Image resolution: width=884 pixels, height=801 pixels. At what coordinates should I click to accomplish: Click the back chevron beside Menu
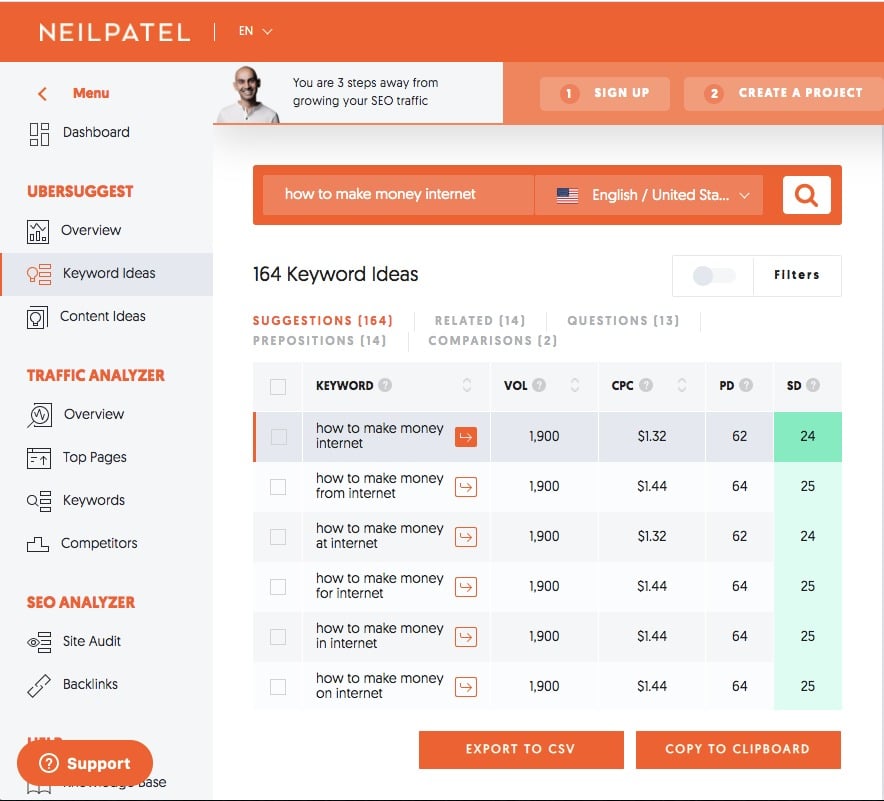[x=42, y=94]
